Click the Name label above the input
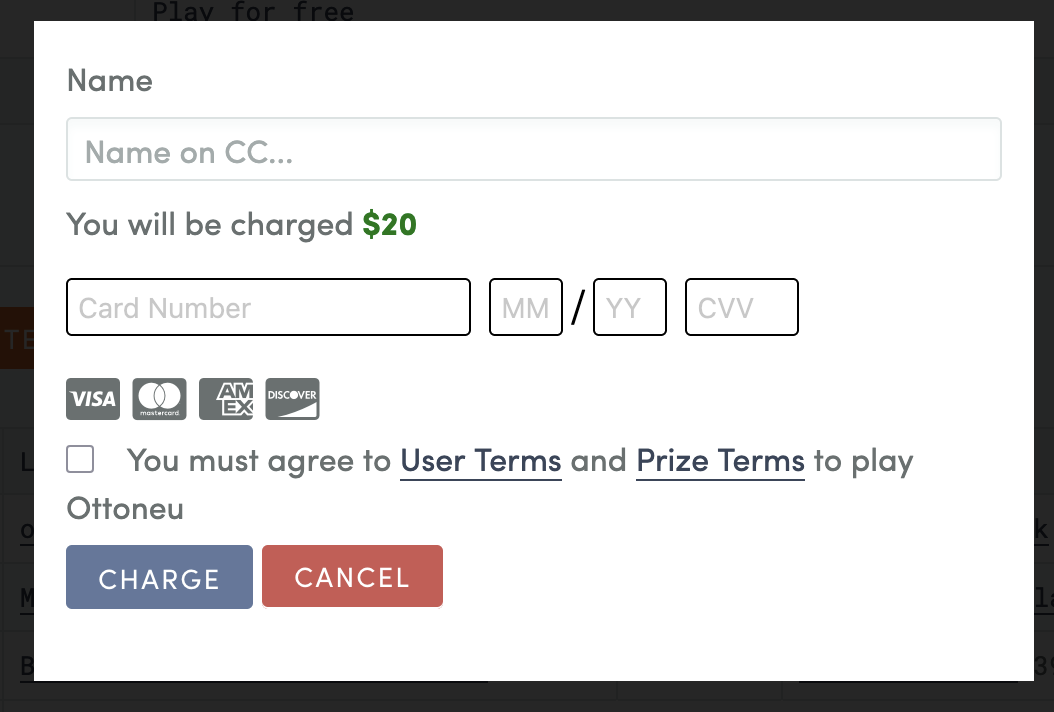The height and width of the screenshot is (712, 1054). 110,81
